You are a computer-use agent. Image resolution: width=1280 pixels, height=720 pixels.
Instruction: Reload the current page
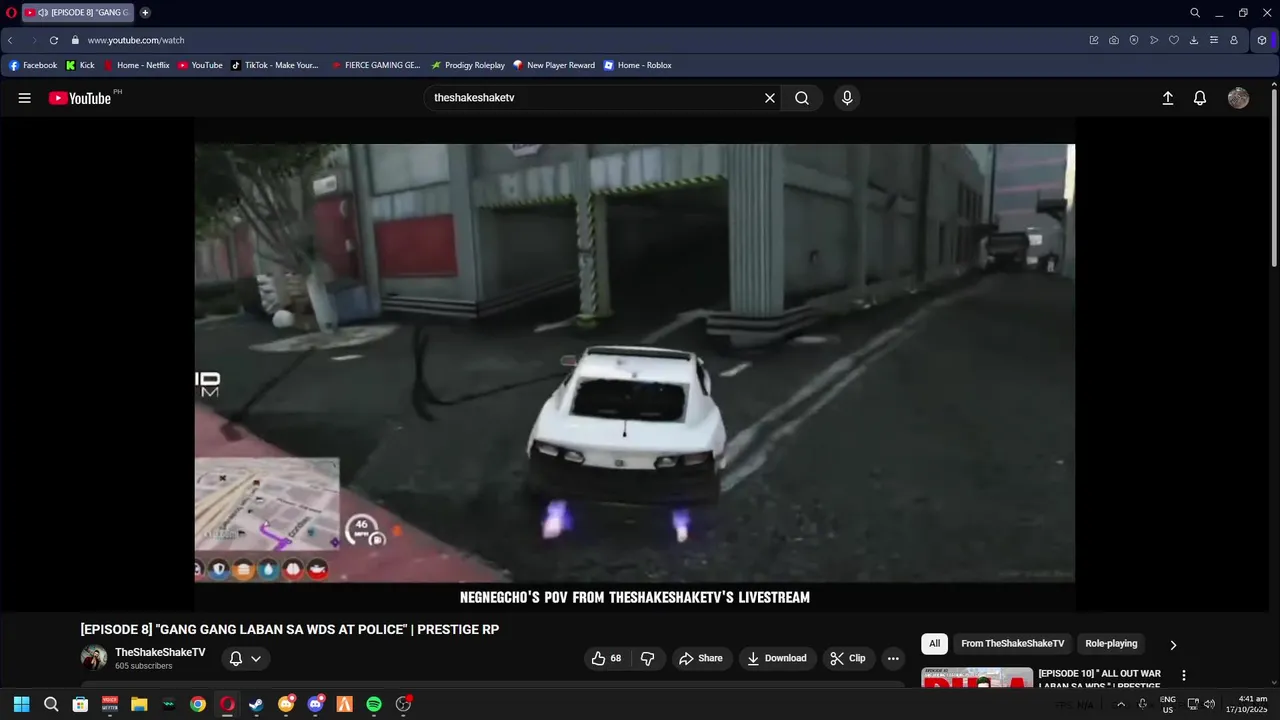coord(54,40)
